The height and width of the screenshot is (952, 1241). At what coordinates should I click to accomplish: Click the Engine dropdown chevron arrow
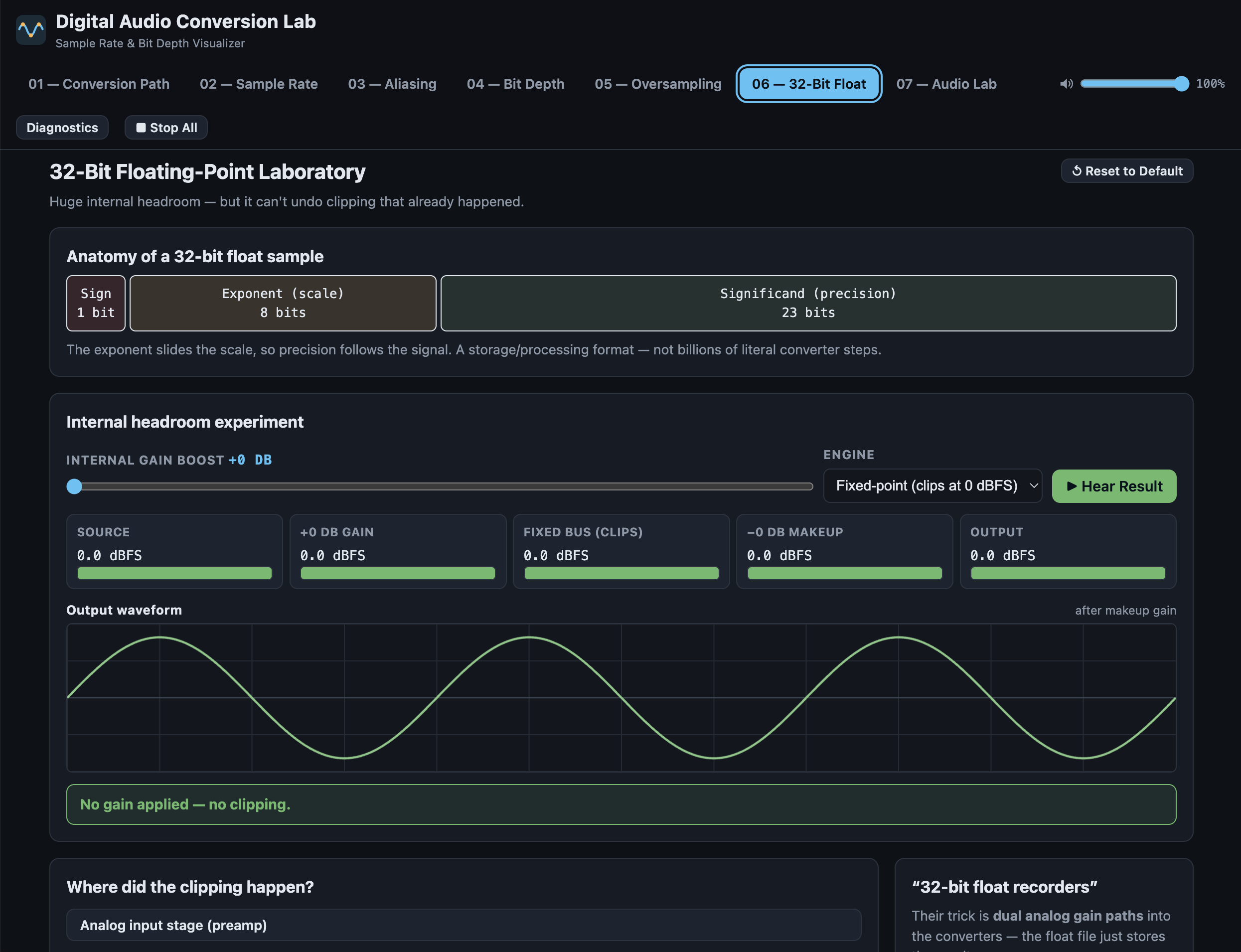tap(1034, 485)
